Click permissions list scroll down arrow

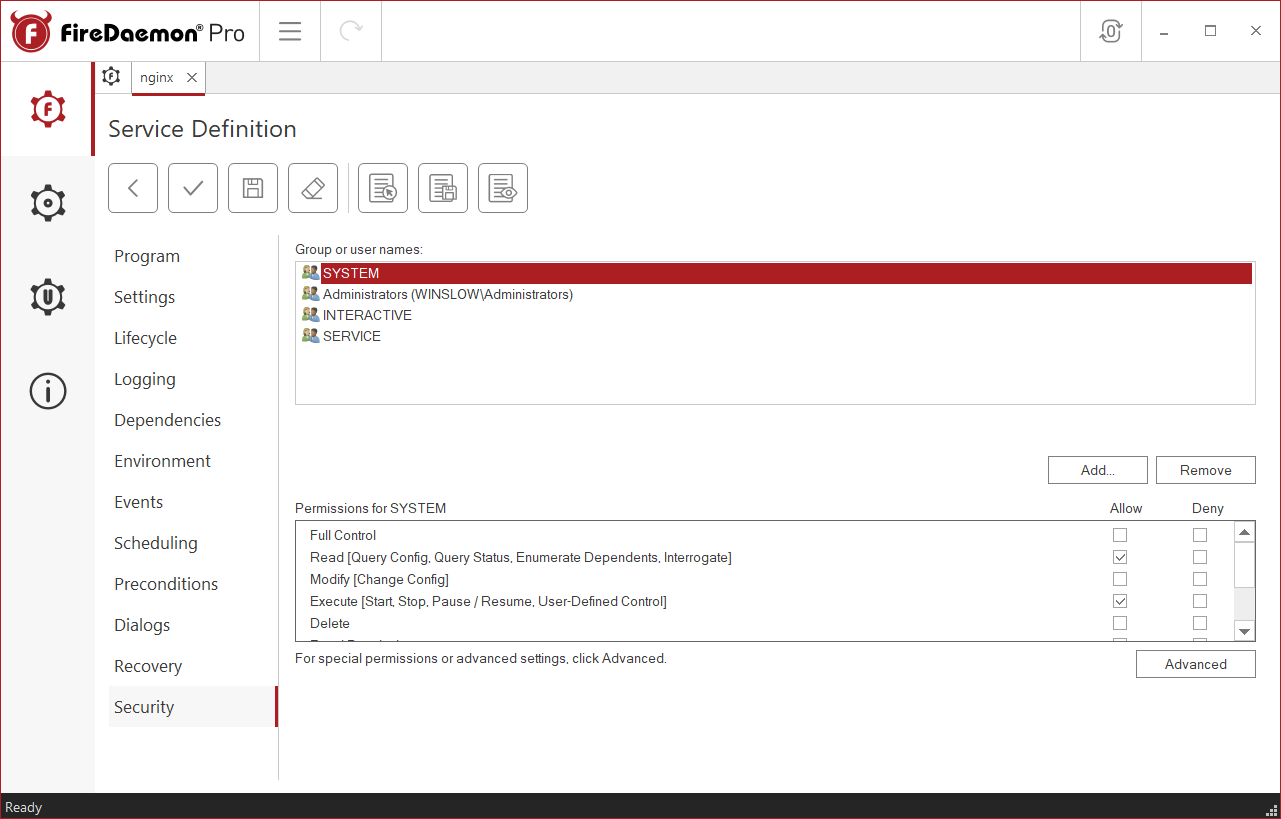[x=1244, y=631]
